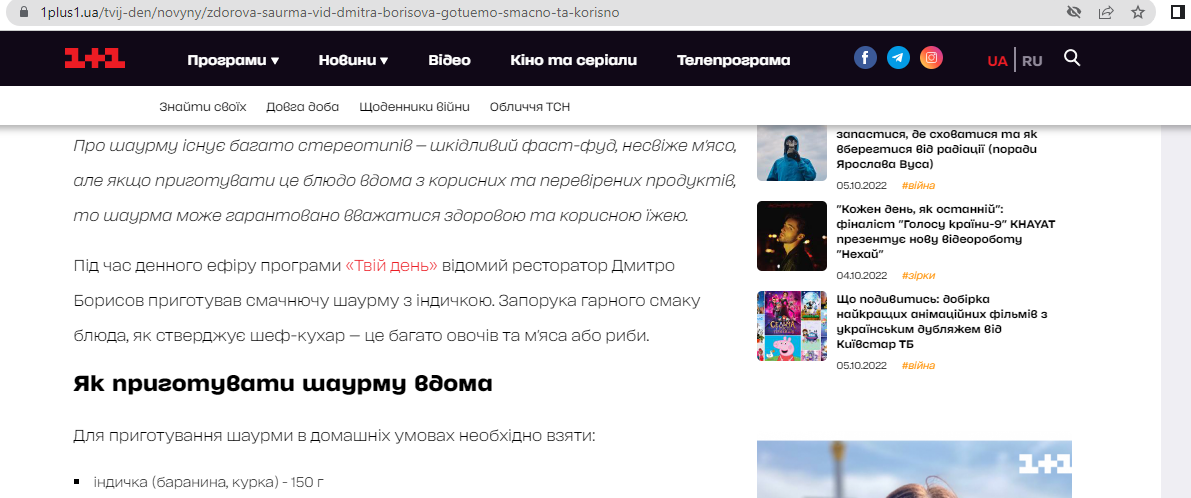
Task: Click the KHAYAT article thumbnail
Action: coord(791,236)
